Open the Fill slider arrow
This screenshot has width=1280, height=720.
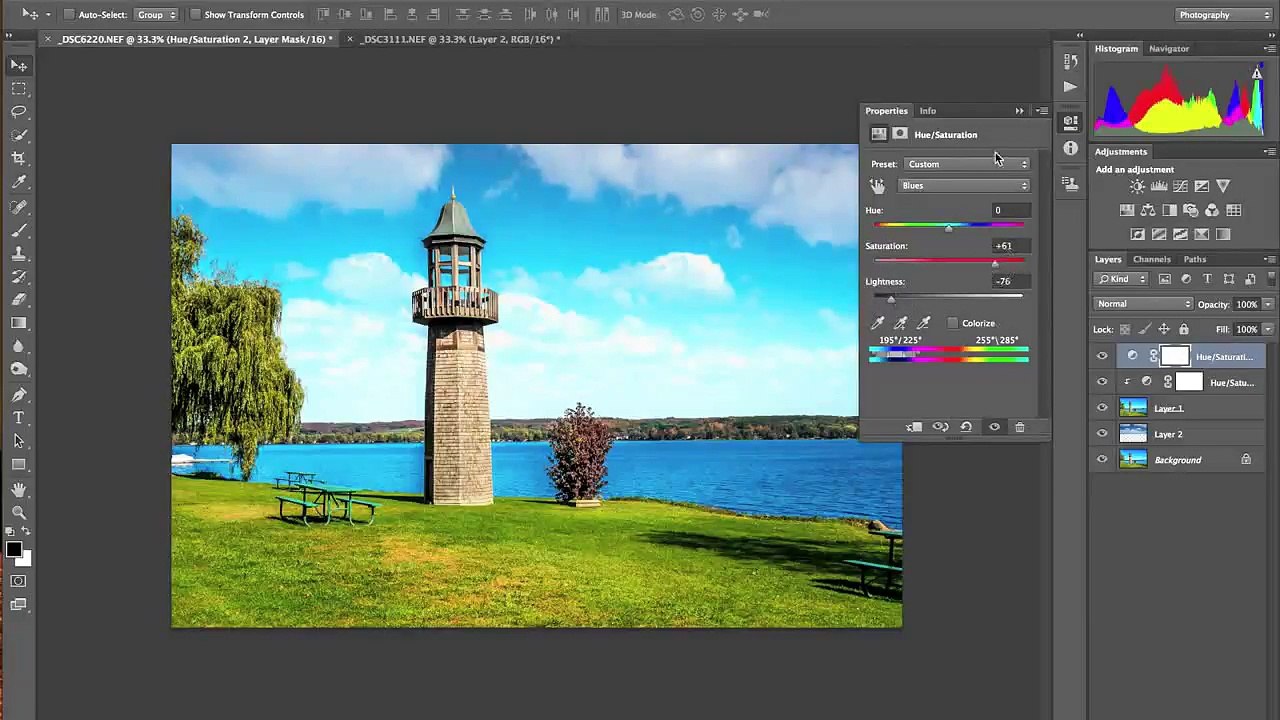coord(1268,329)
